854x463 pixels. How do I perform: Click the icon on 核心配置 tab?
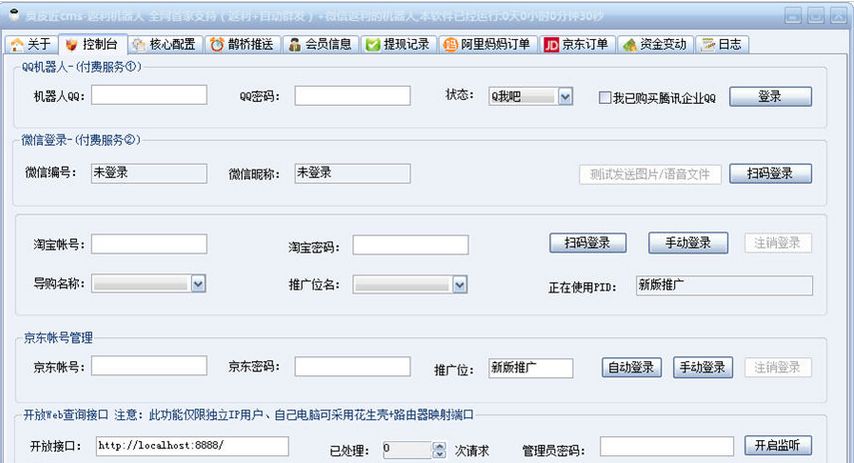(139, 45)
